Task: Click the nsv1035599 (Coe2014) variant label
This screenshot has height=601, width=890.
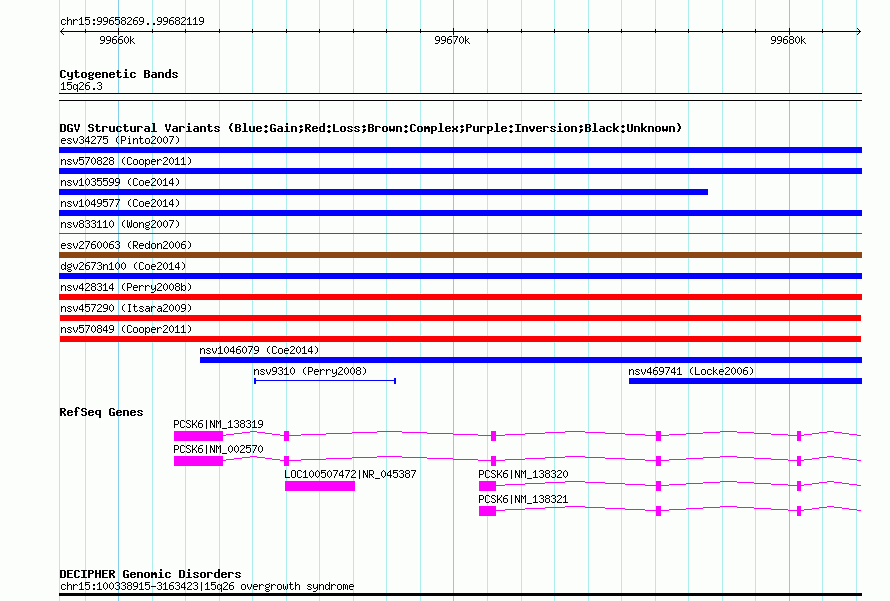Action: (120, 182)
